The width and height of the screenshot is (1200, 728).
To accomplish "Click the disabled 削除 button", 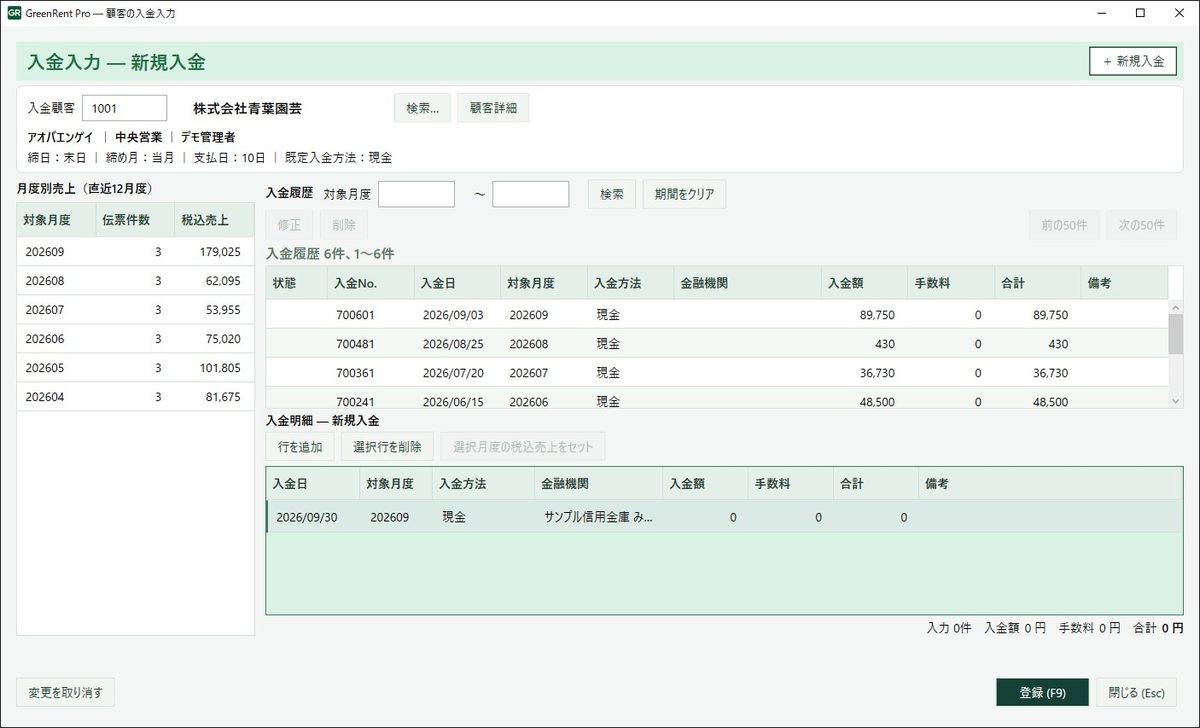I will pos(344,225).
